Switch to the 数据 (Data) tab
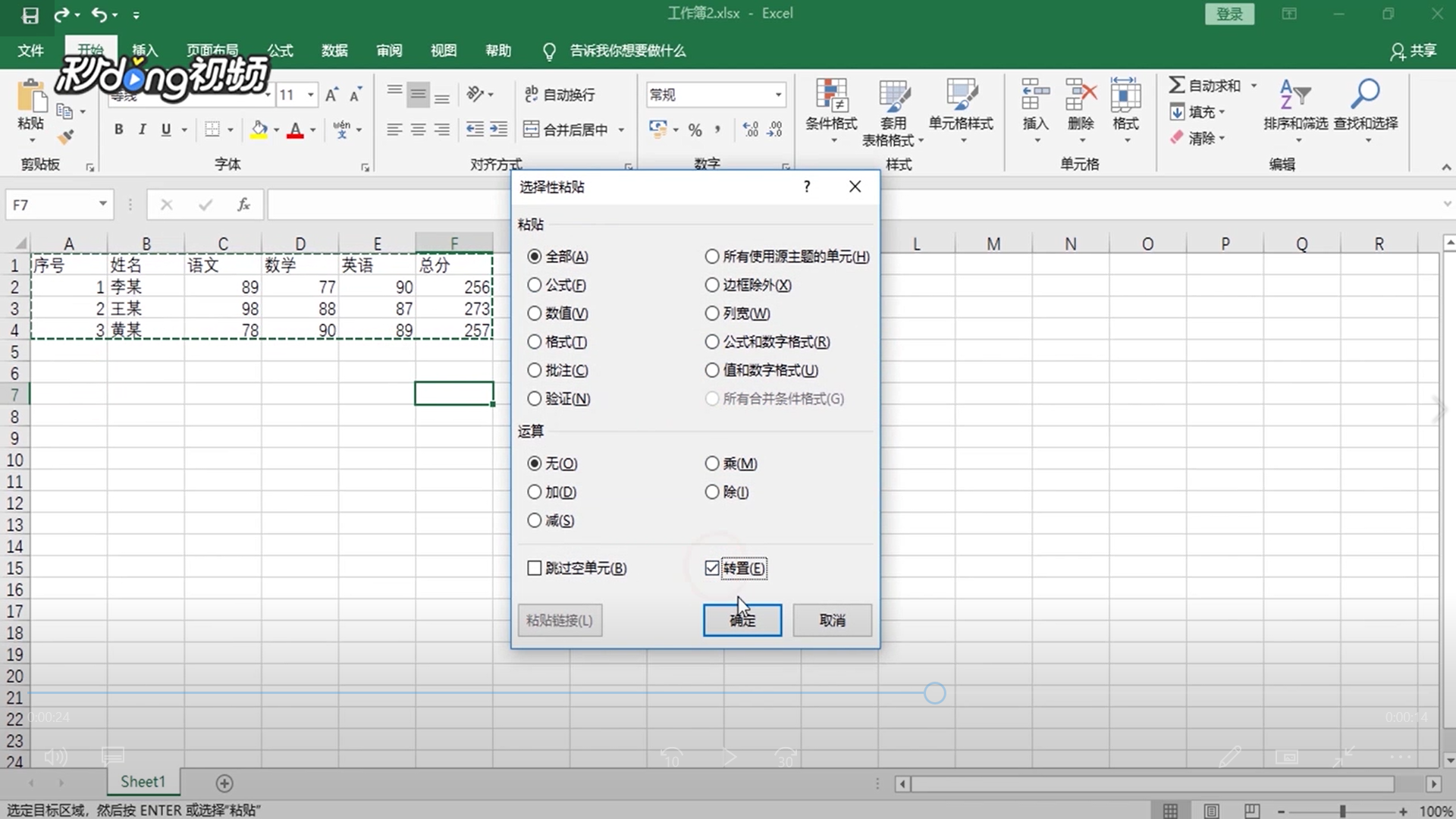The height and width of the screenshot is (819, 1456). tap(334, 51)
